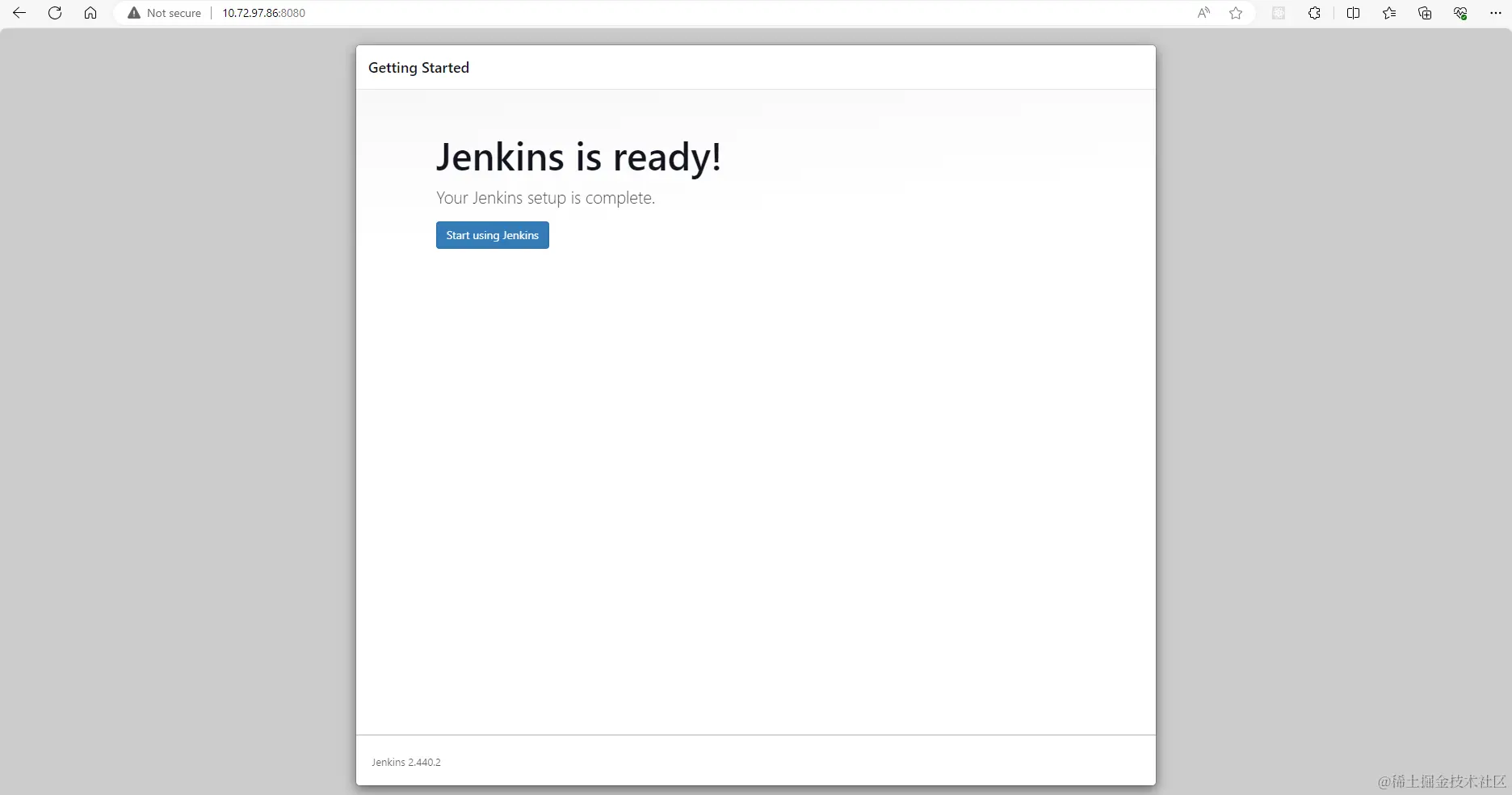Add this page to favorites with the star

[1236, 13]
